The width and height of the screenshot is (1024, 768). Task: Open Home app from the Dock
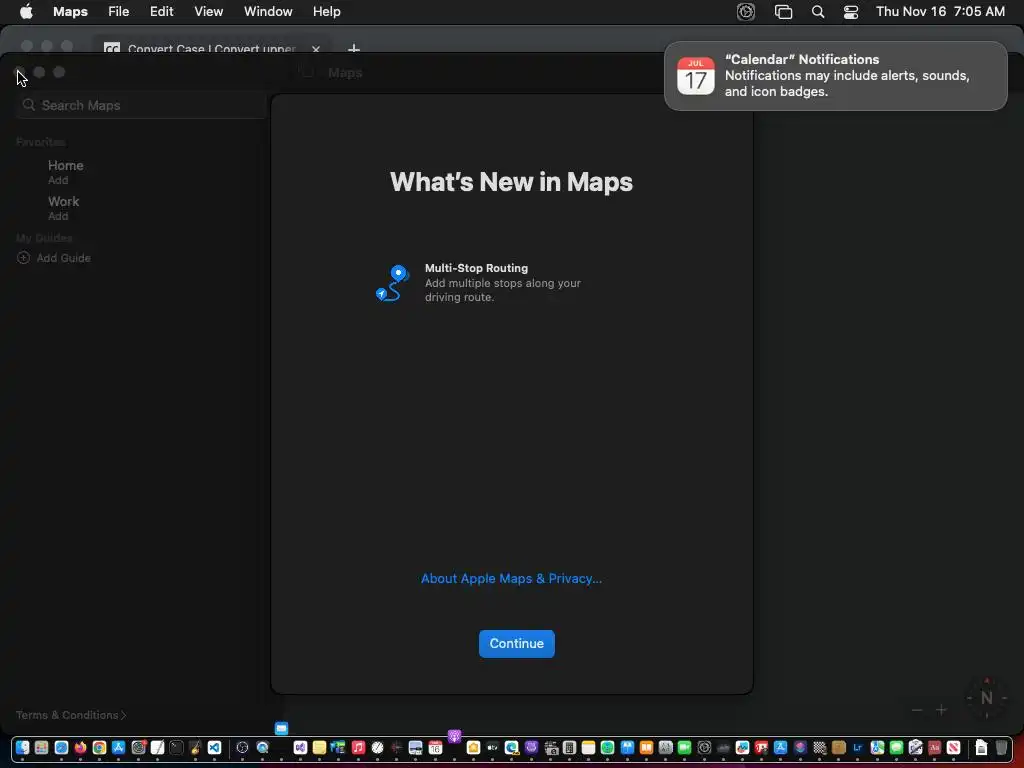coord(473,748)
